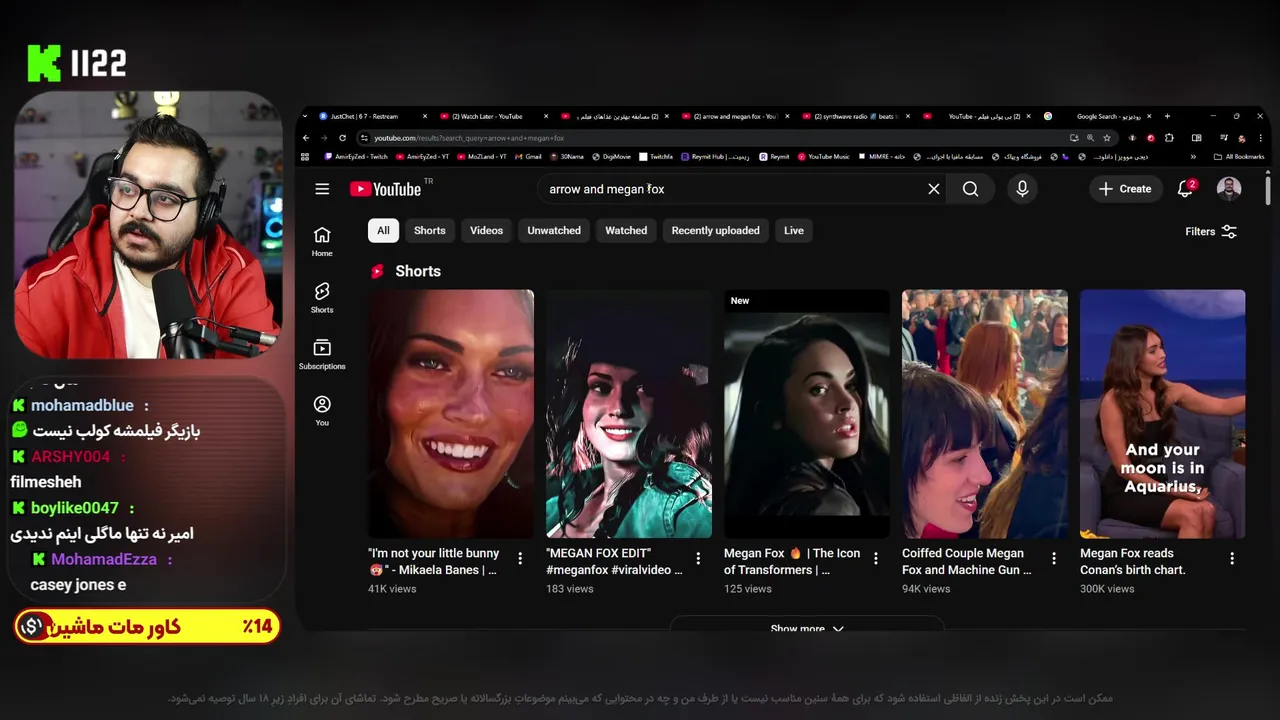The width and height of the screenshot is (1280, 720).
Task: Open options for Coiffed Couple short
Action: click(1054, 558)
